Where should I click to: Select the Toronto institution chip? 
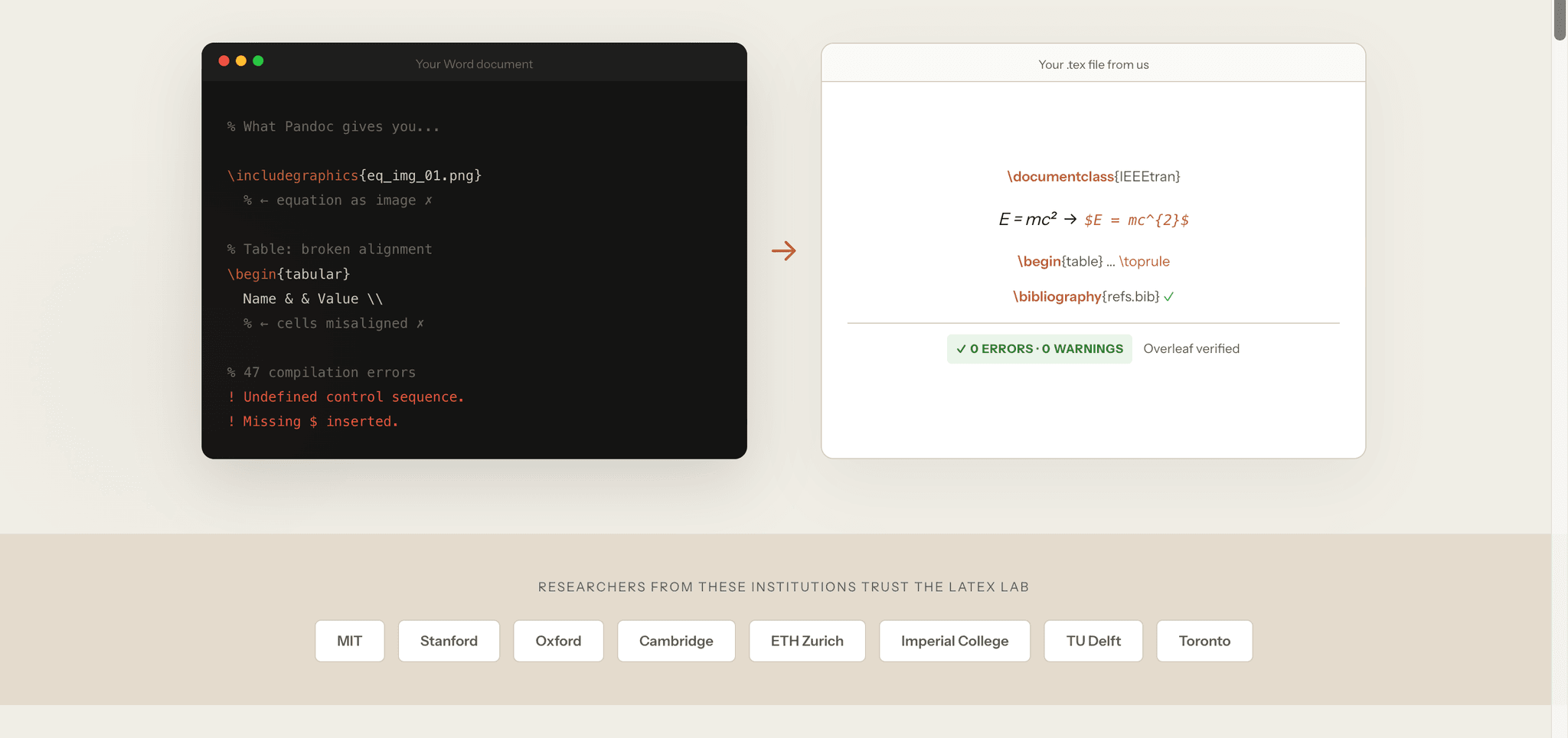coord(1204,641)
